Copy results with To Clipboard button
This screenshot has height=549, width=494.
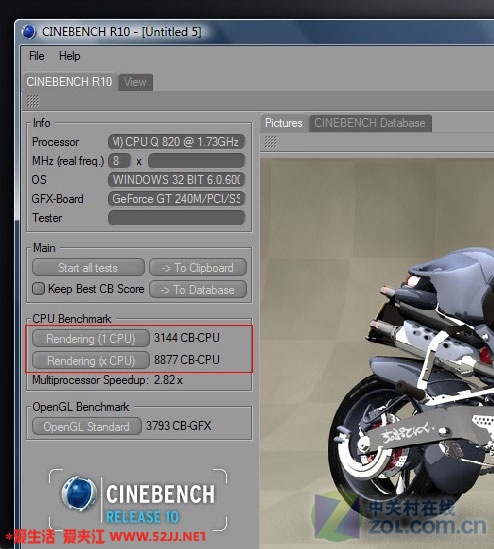(198, 268)
